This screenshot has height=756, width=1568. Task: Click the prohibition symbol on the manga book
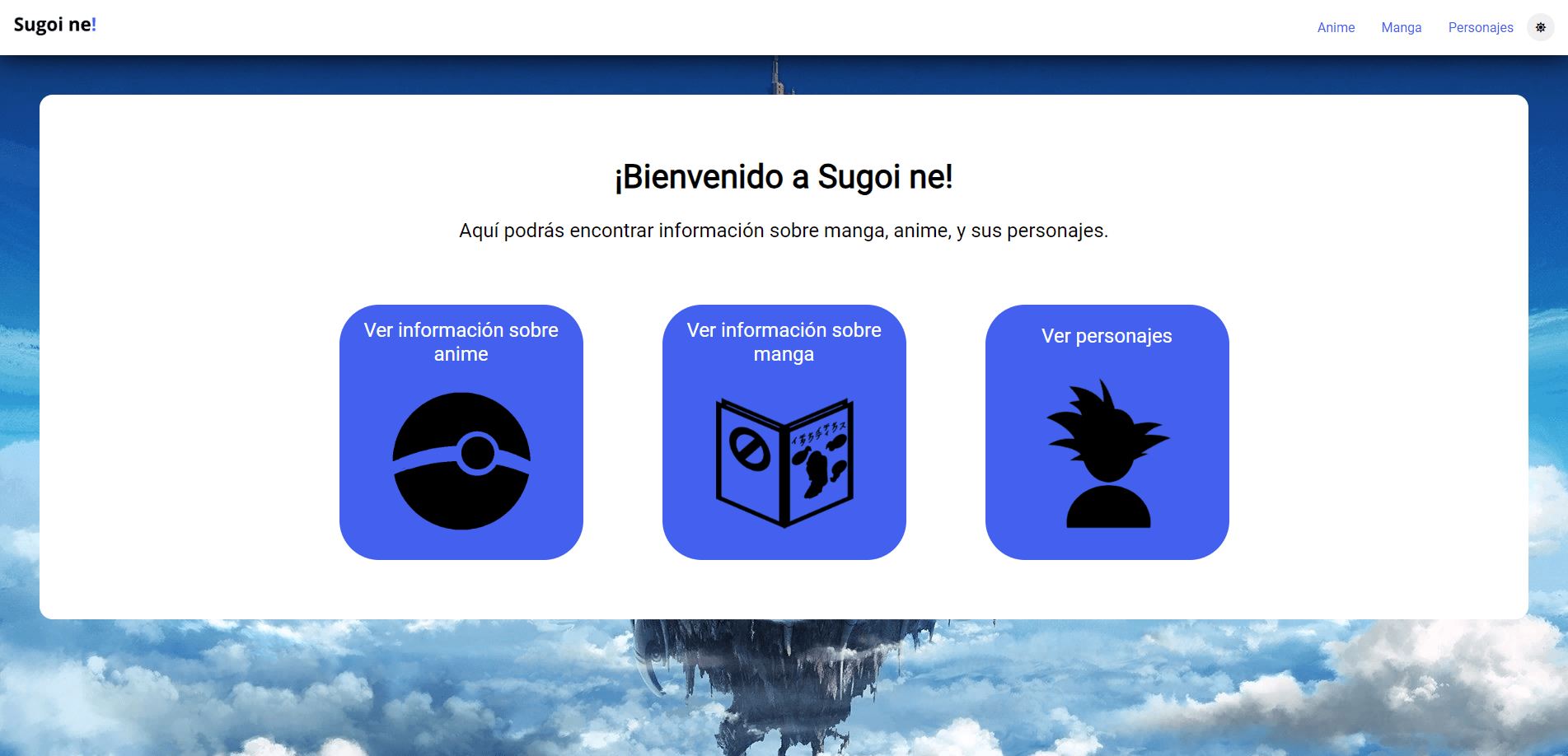click(749, 450)
